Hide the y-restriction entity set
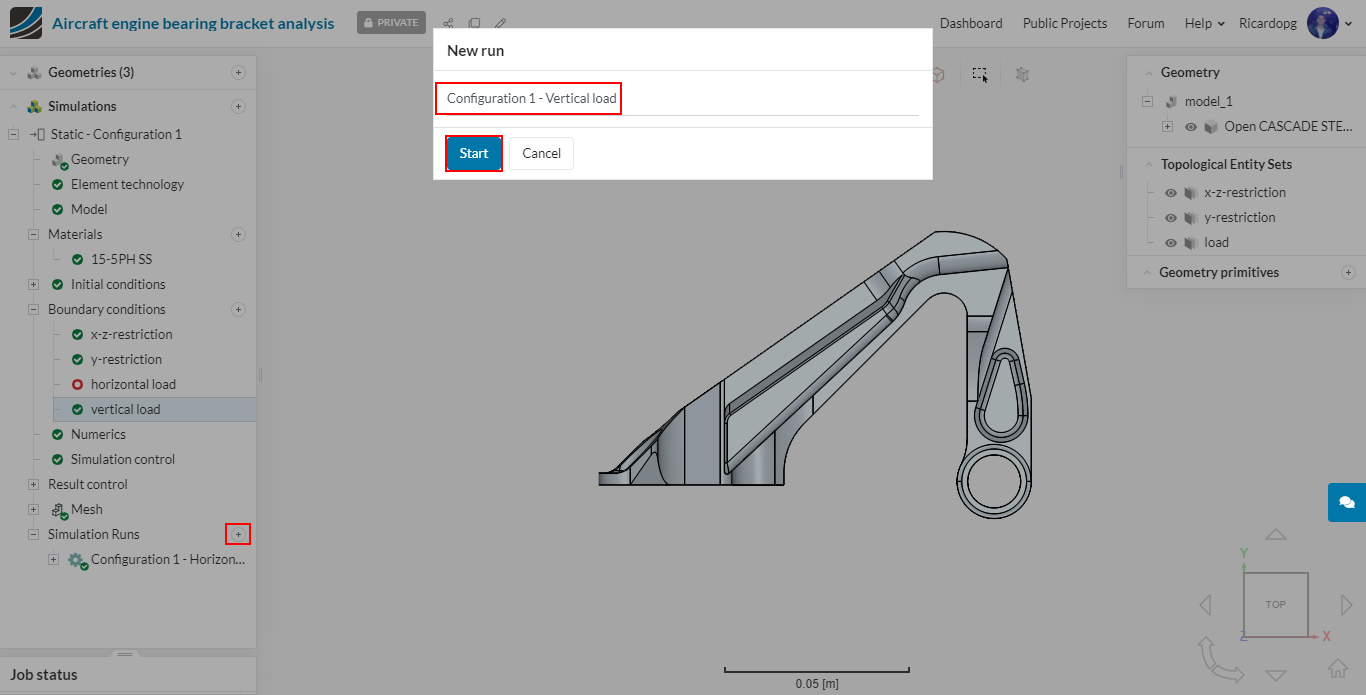Image resolution: width=1366 pixels, height=695 pixels. (1171, 217)
